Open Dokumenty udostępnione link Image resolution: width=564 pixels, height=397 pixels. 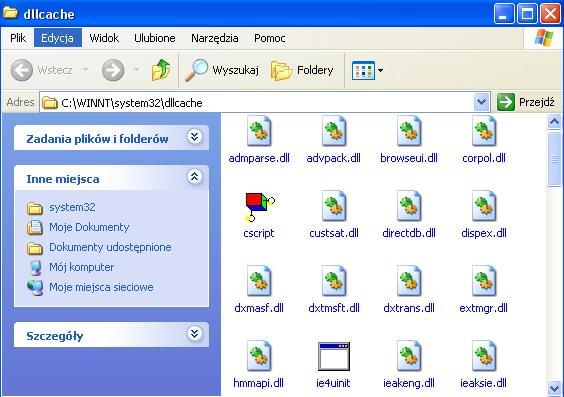(110, 247)
